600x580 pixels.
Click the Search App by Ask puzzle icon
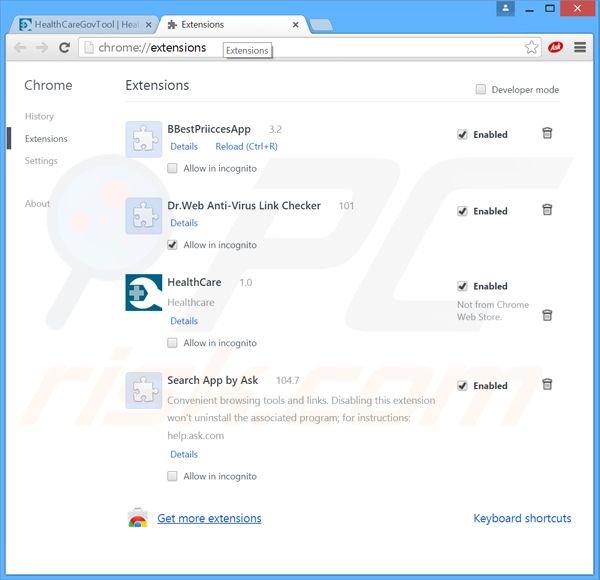(x=144, y=390)
